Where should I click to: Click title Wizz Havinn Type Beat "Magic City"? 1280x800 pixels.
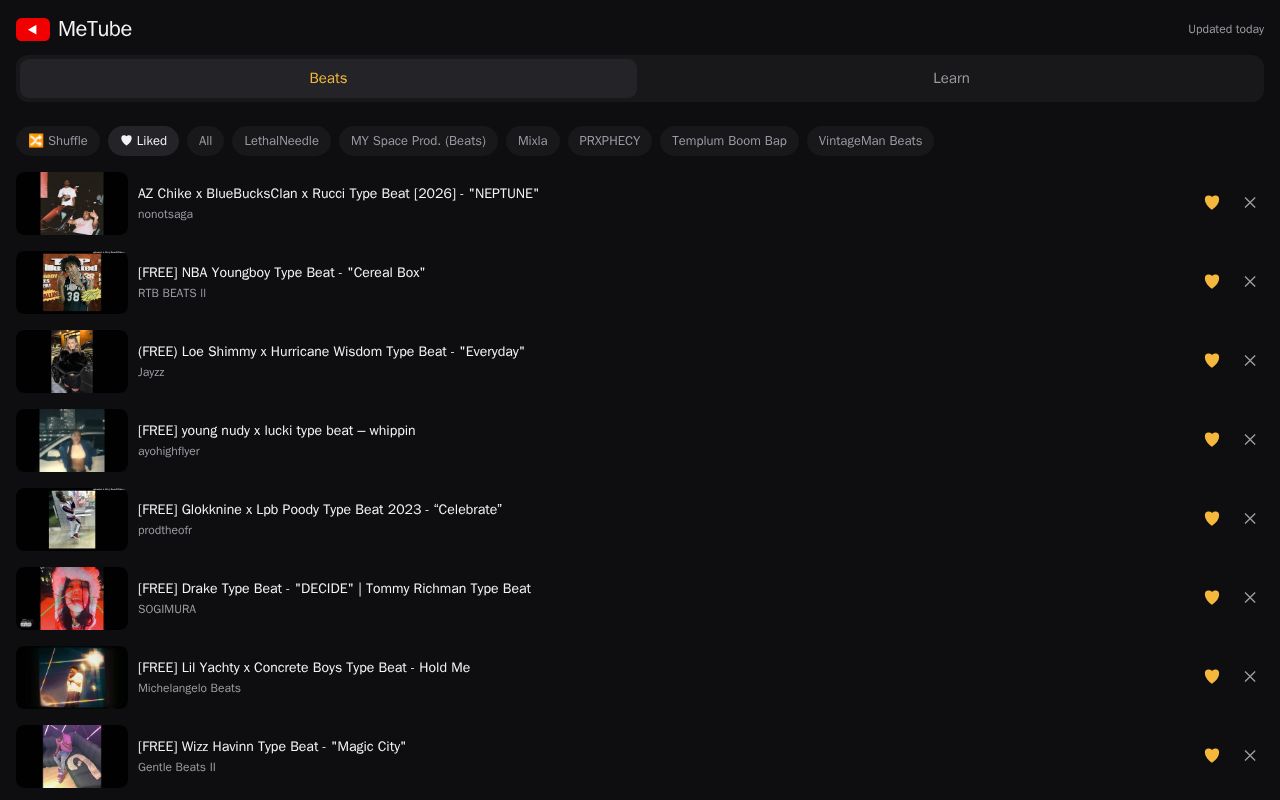click(272, 746)
